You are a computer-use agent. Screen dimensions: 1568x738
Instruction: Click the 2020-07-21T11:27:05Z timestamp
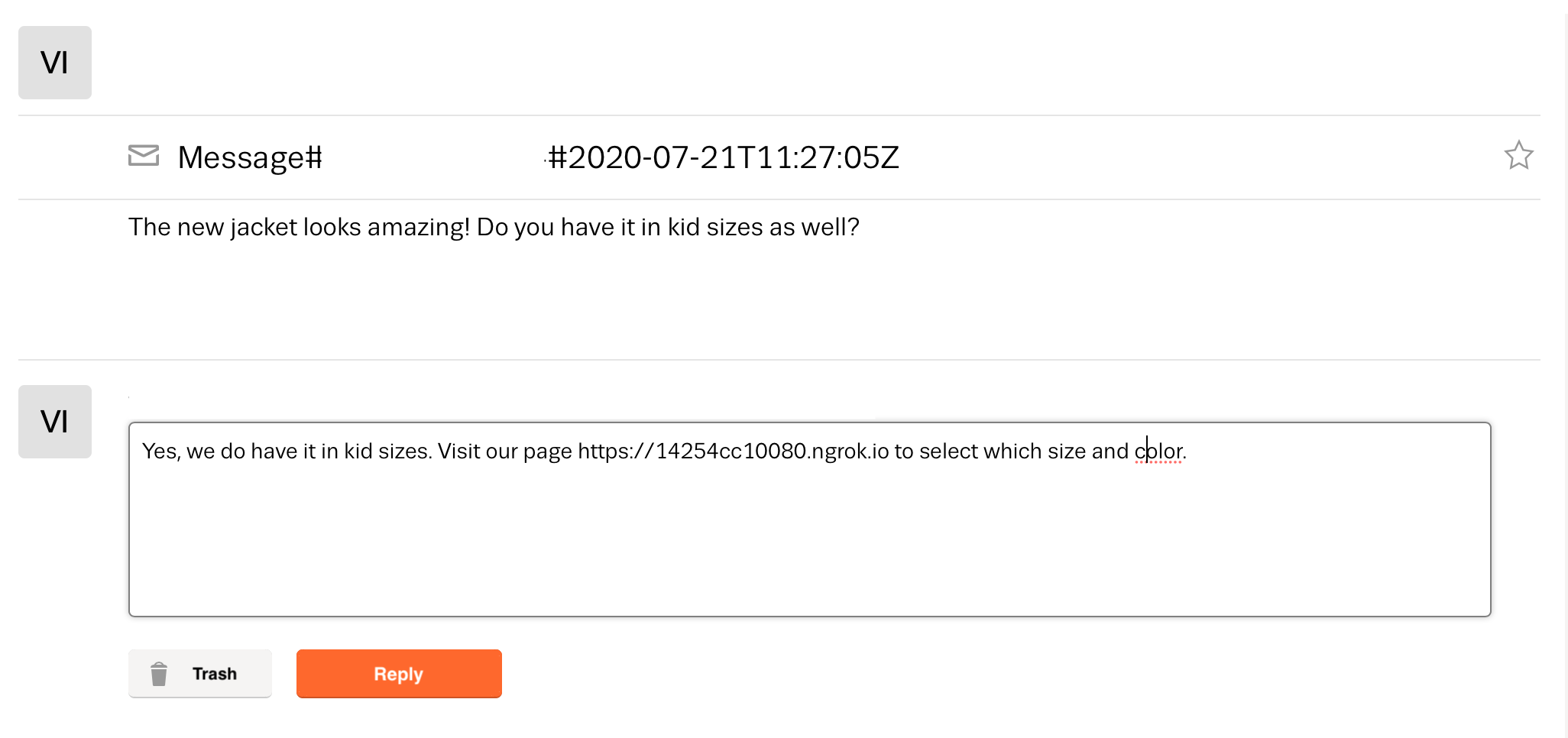[x=724, y=158]
